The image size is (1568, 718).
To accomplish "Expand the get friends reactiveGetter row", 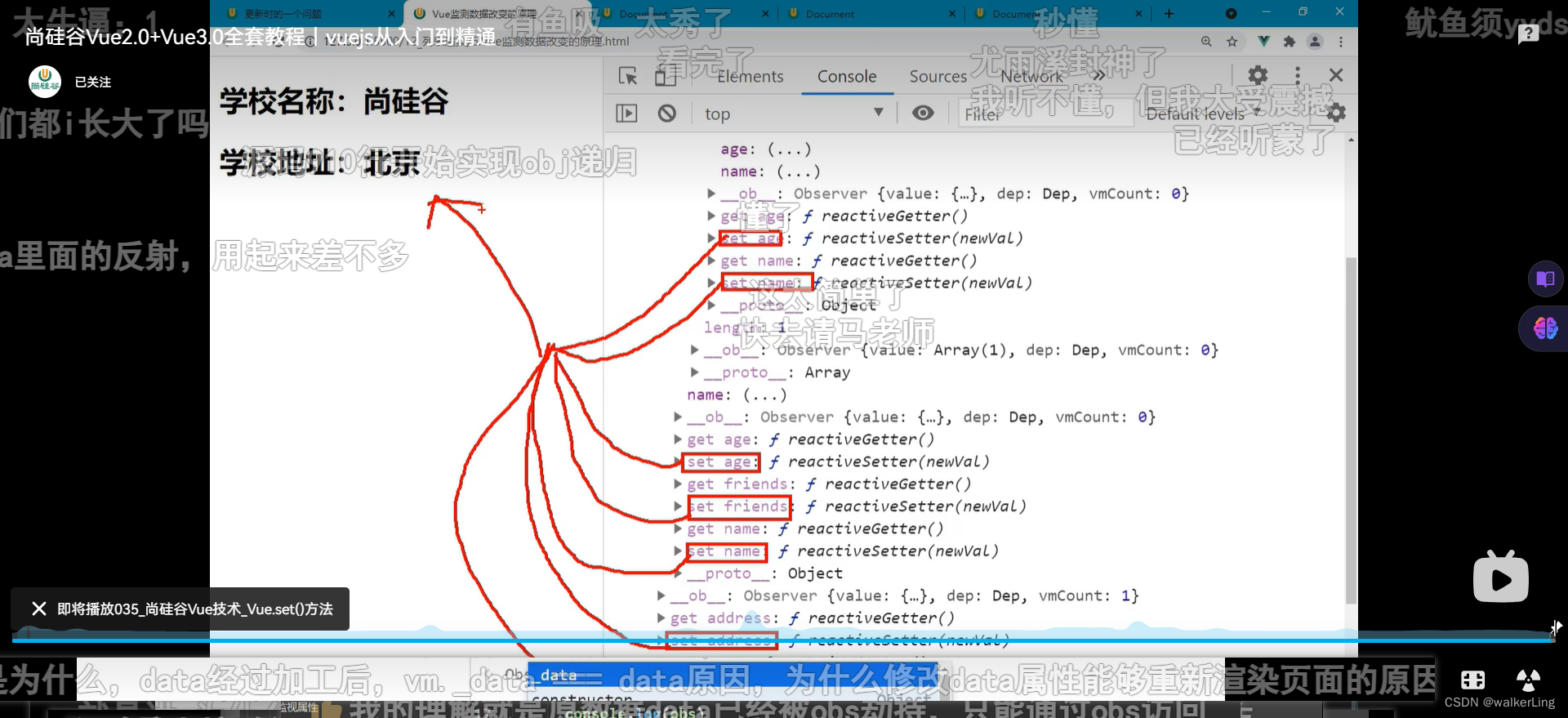I will 678,484.
